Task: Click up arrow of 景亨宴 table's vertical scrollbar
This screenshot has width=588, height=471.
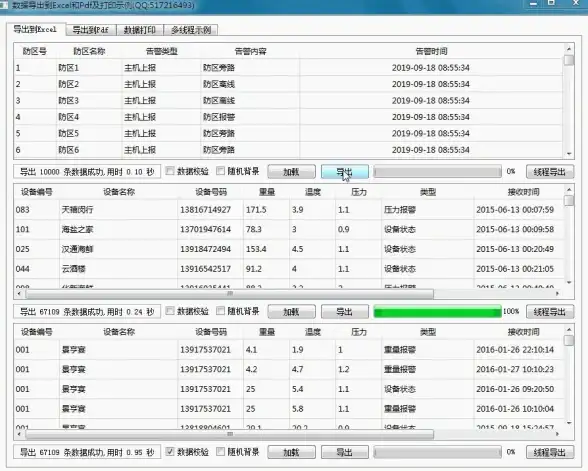Action: point(569,330)
